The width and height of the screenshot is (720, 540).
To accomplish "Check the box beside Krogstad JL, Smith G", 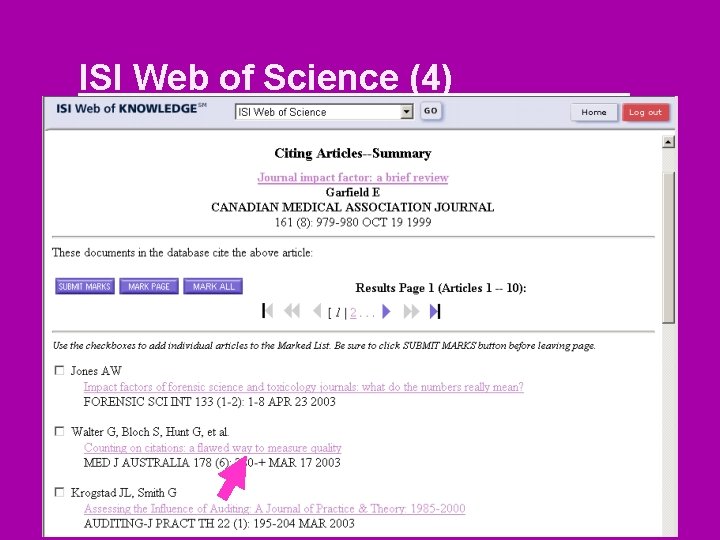I will point(59,492).
